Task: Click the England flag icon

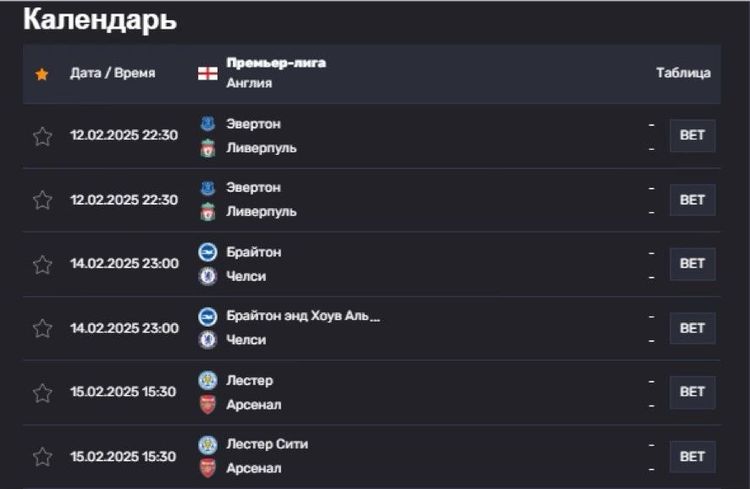Action: (208, 73)
